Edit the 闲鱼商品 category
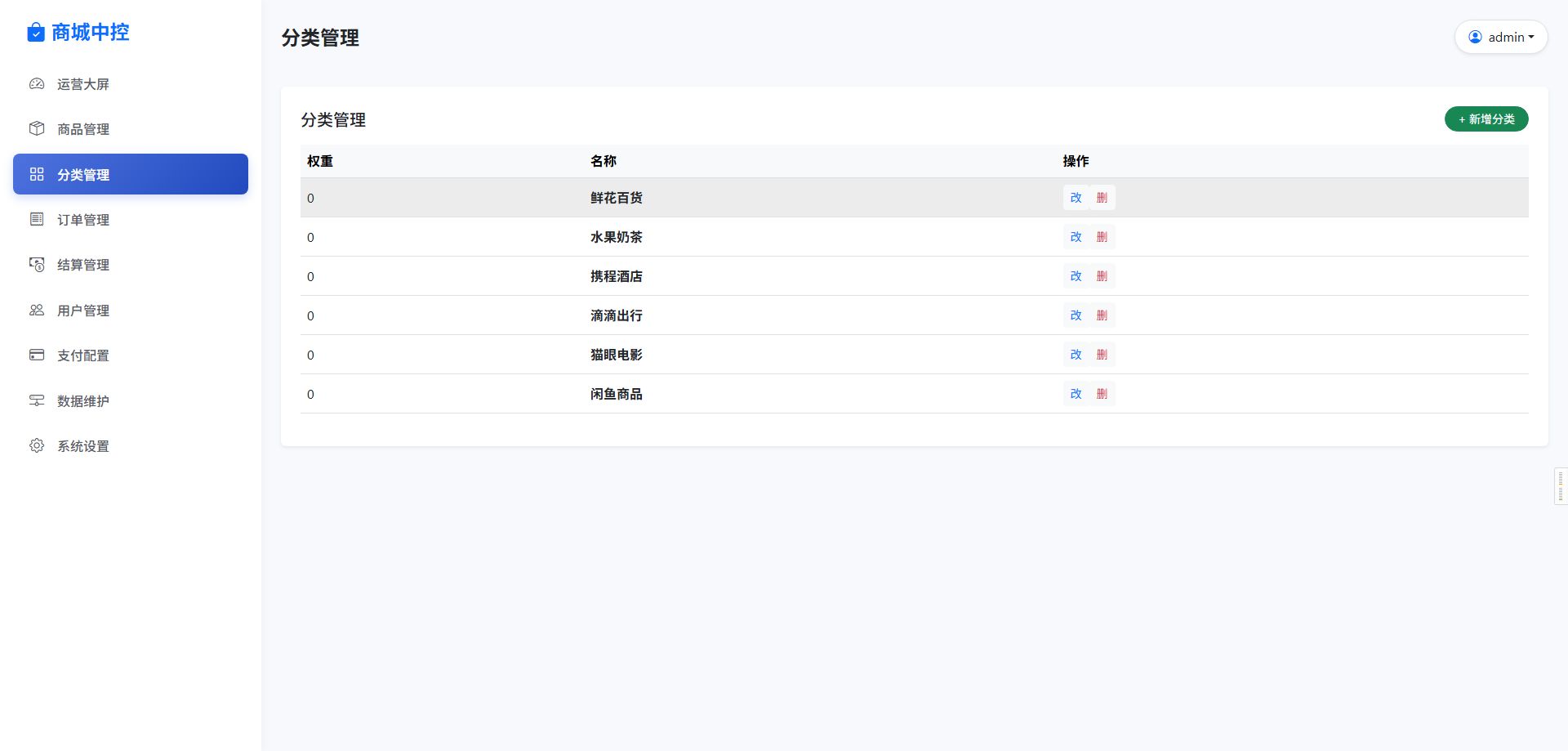The image size is (1568, 751). point(1076,394)
